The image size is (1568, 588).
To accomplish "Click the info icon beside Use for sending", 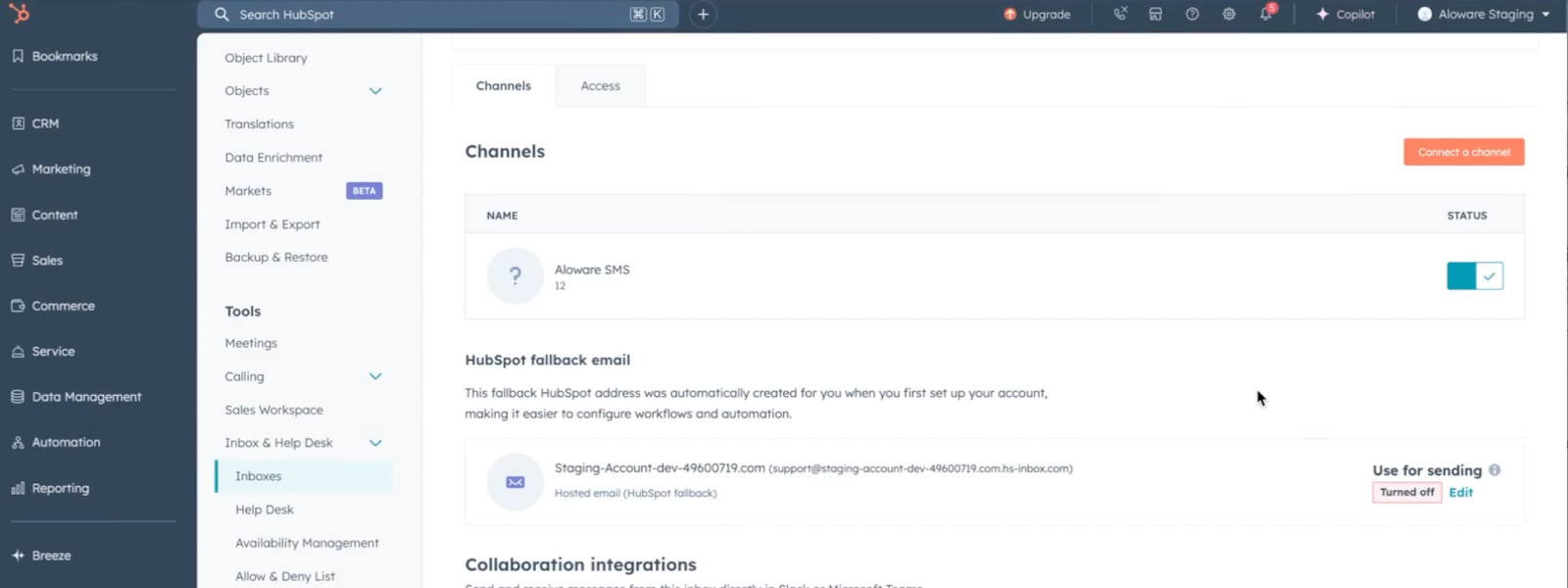I will pyautogui.click(x=1494, y=470).
